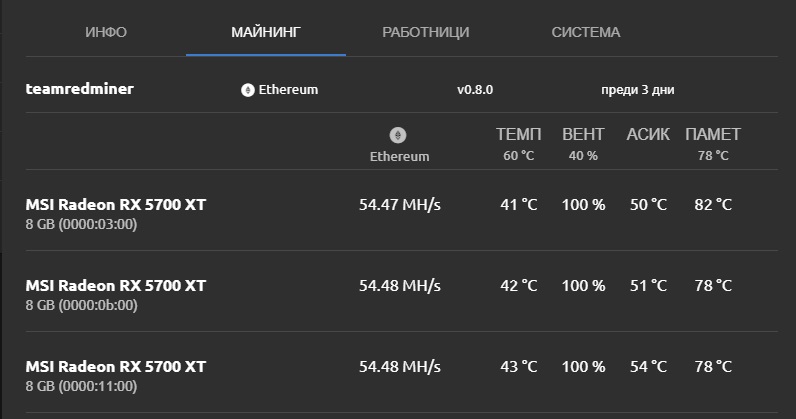This screenshot has height=419, width=796.
Task: Click the v0.8.0 version label
Action: point(475,90)
